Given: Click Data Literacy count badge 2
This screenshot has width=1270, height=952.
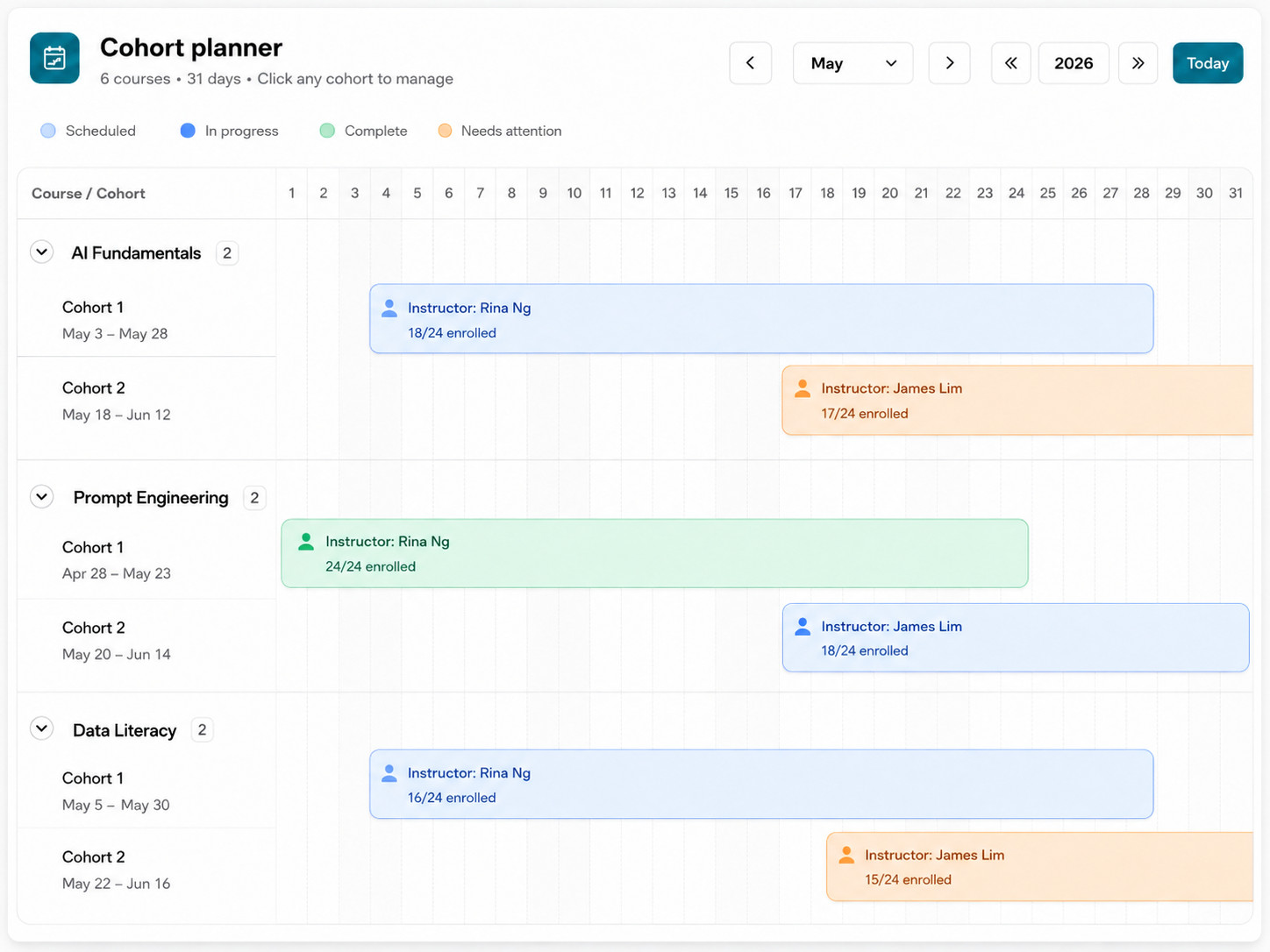Looking at the screenshot, I should [x=202, y=730].
